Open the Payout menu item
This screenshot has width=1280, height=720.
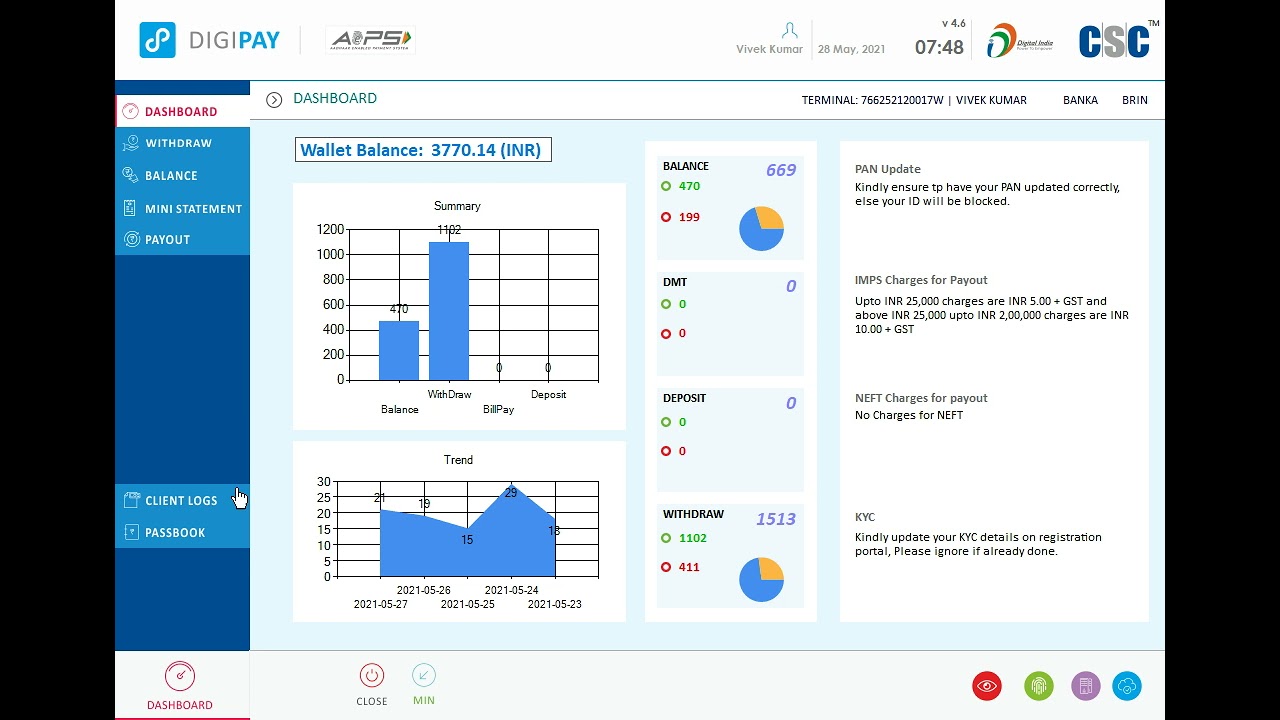pos(182,239)
